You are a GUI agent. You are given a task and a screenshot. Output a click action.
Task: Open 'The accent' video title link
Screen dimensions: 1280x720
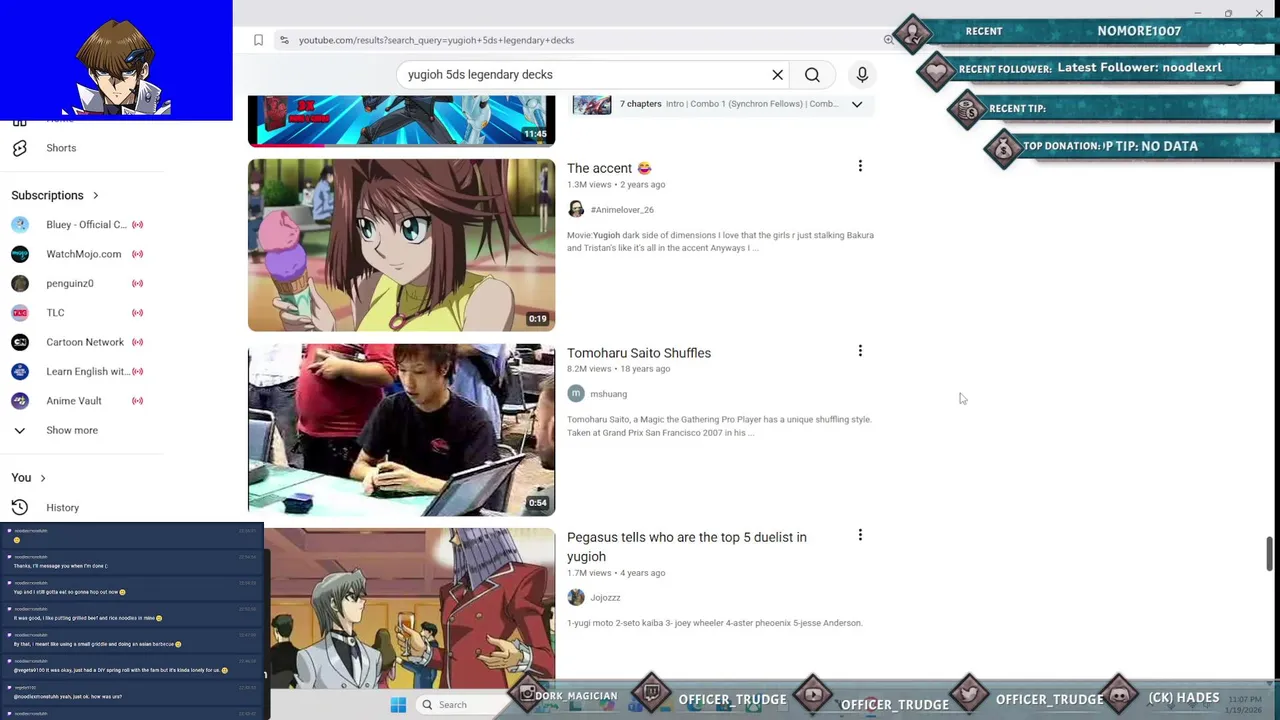pos(609,168)
